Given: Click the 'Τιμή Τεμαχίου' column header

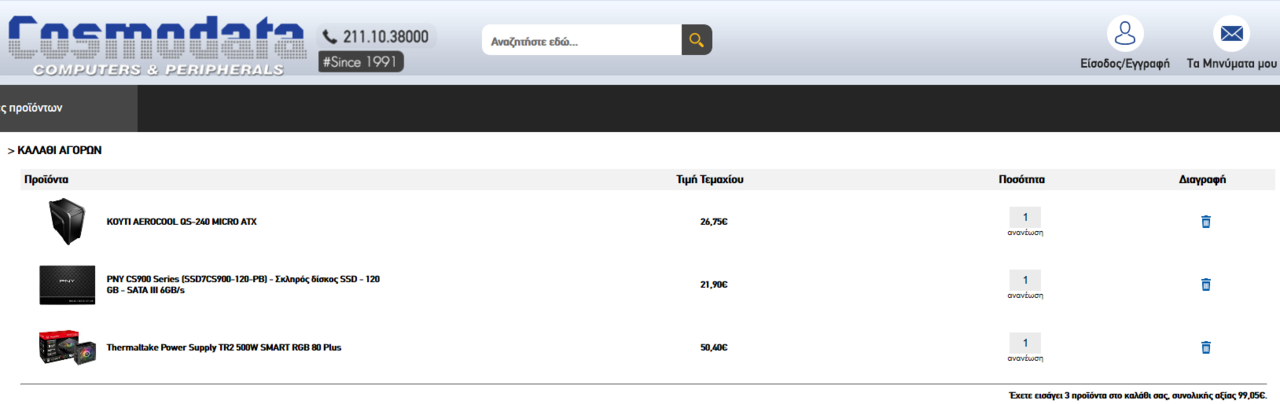Looking at the screenshot, I should point(710,180).
